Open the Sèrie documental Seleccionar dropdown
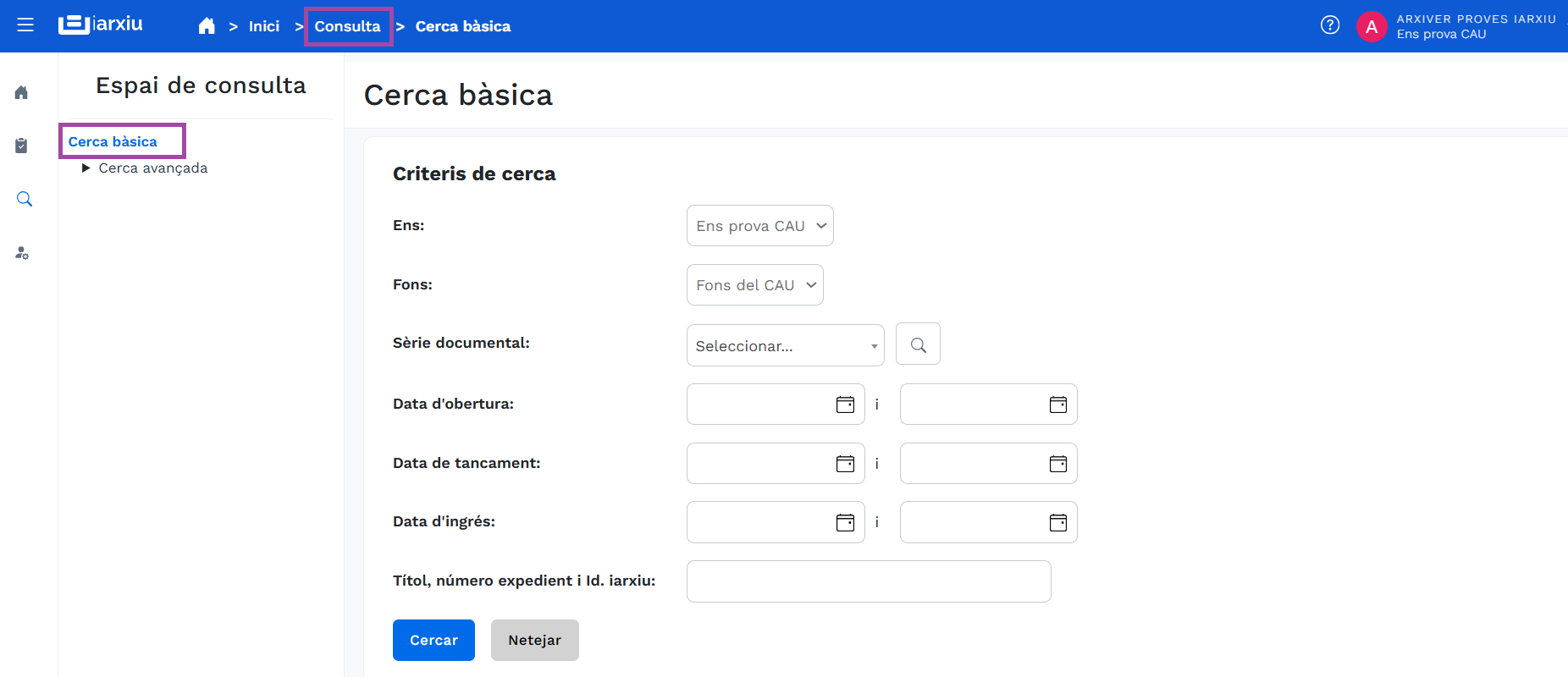 click(x=786, y=345)
